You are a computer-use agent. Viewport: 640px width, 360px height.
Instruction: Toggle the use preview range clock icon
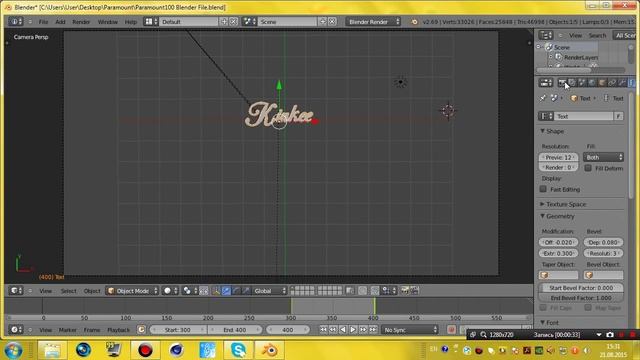(141, 329)
